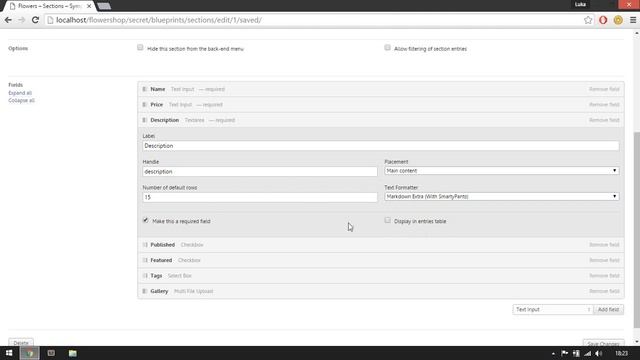Go back to the previous page
This screenshot has height=360, width=640.
8,20
